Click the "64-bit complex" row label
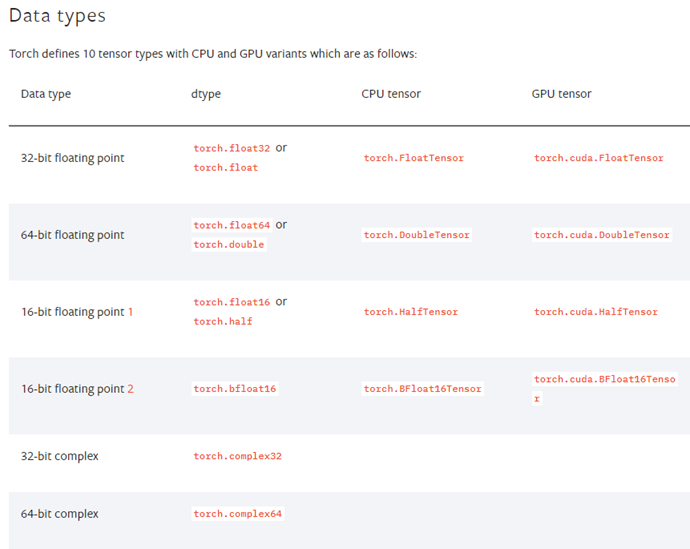 coord(60,514)
